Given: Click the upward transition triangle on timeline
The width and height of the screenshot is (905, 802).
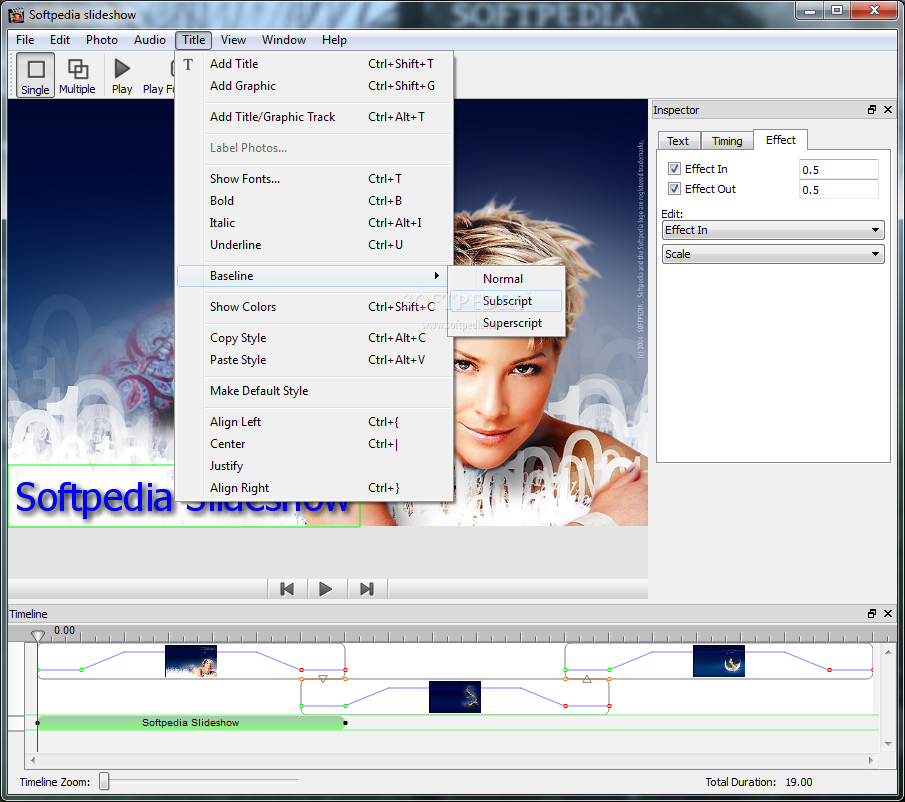Looking at the screenshot, I should (587, 679).
